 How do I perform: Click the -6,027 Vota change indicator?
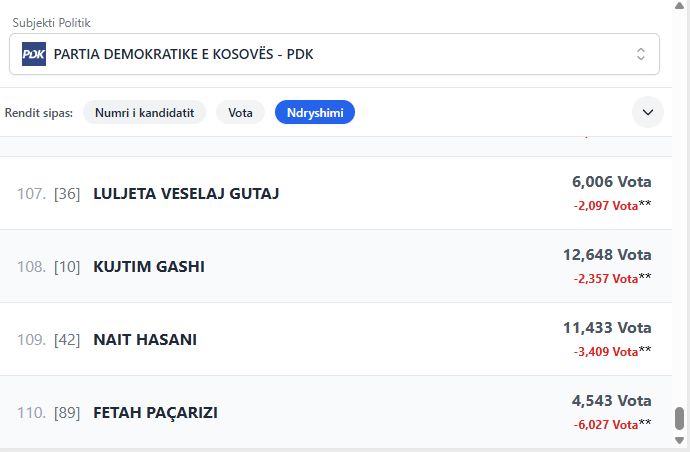point(606,424)
